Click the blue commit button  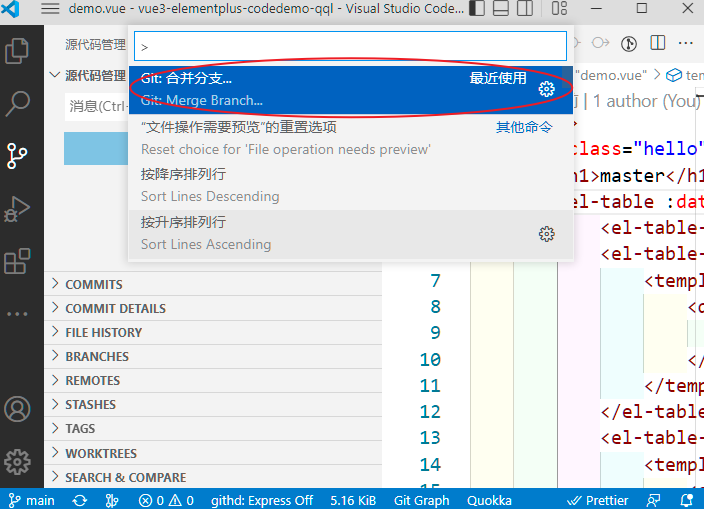click(96, 148)
